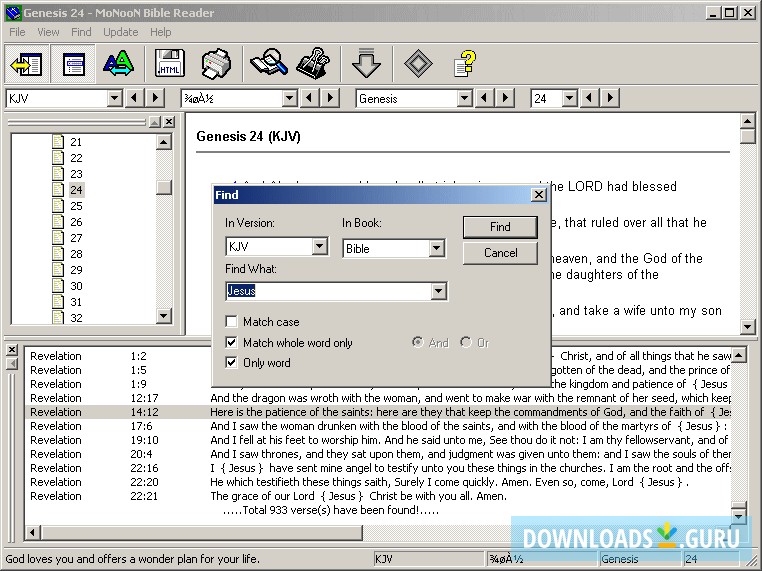Go to next book arrow beside Genesis
Image resolution: width=762 pixels, height=571 pixels.
point(505,98)
